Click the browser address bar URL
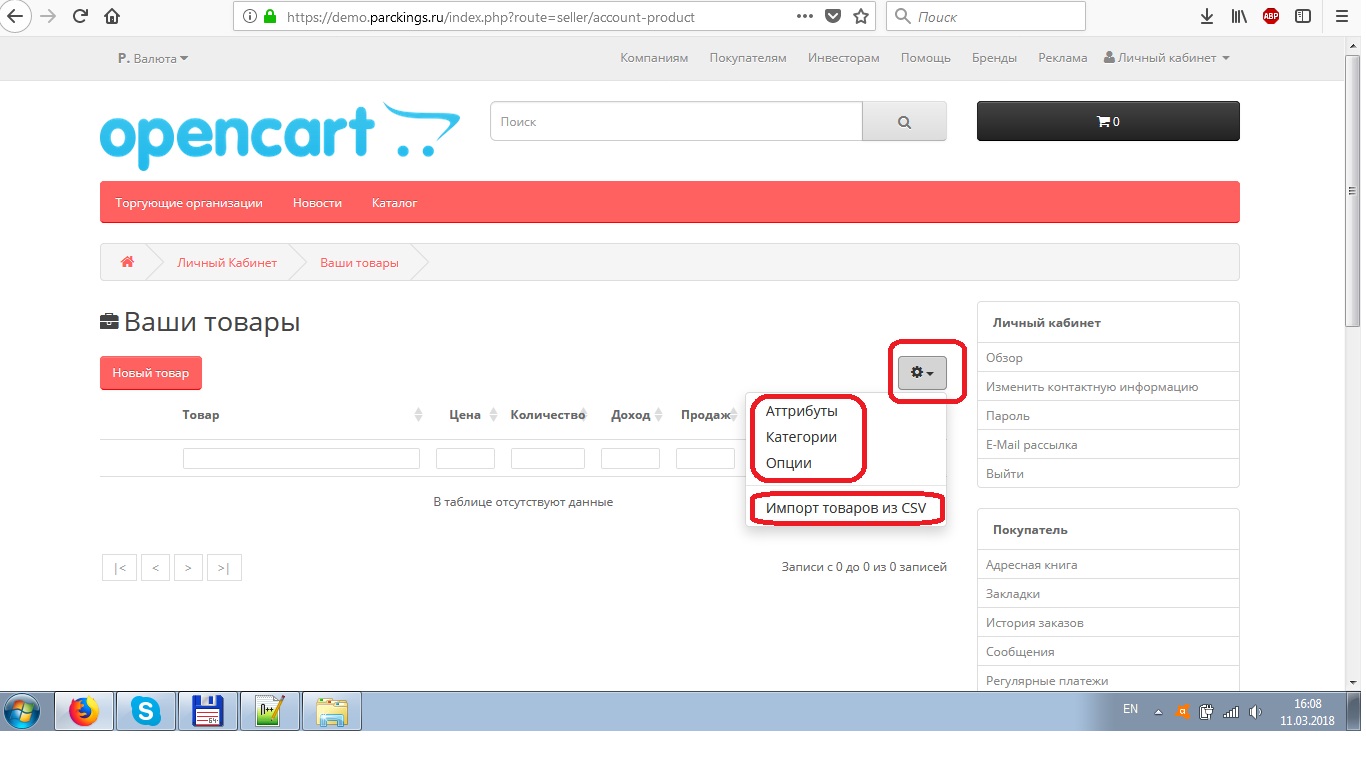Screen dimensions: 1366x768 point(491,16)
